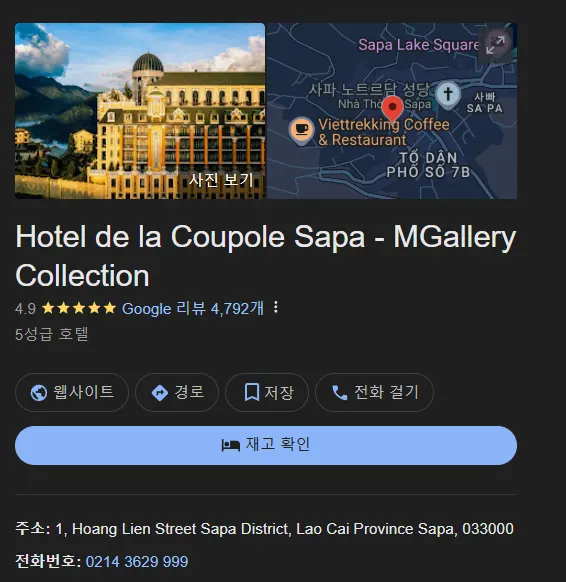Click the 전화 걸기 call button
The image size is (566, 582).
pyautogui.click(x=374, y=392)
